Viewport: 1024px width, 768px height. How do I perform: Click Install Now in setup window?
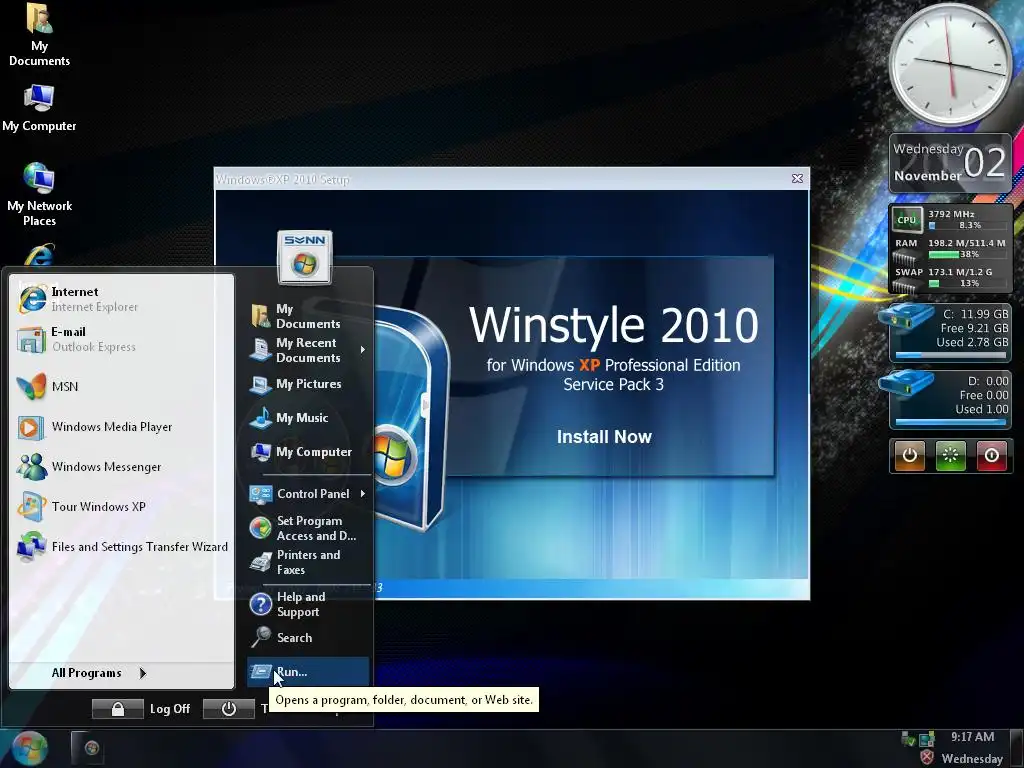point(604,436)
